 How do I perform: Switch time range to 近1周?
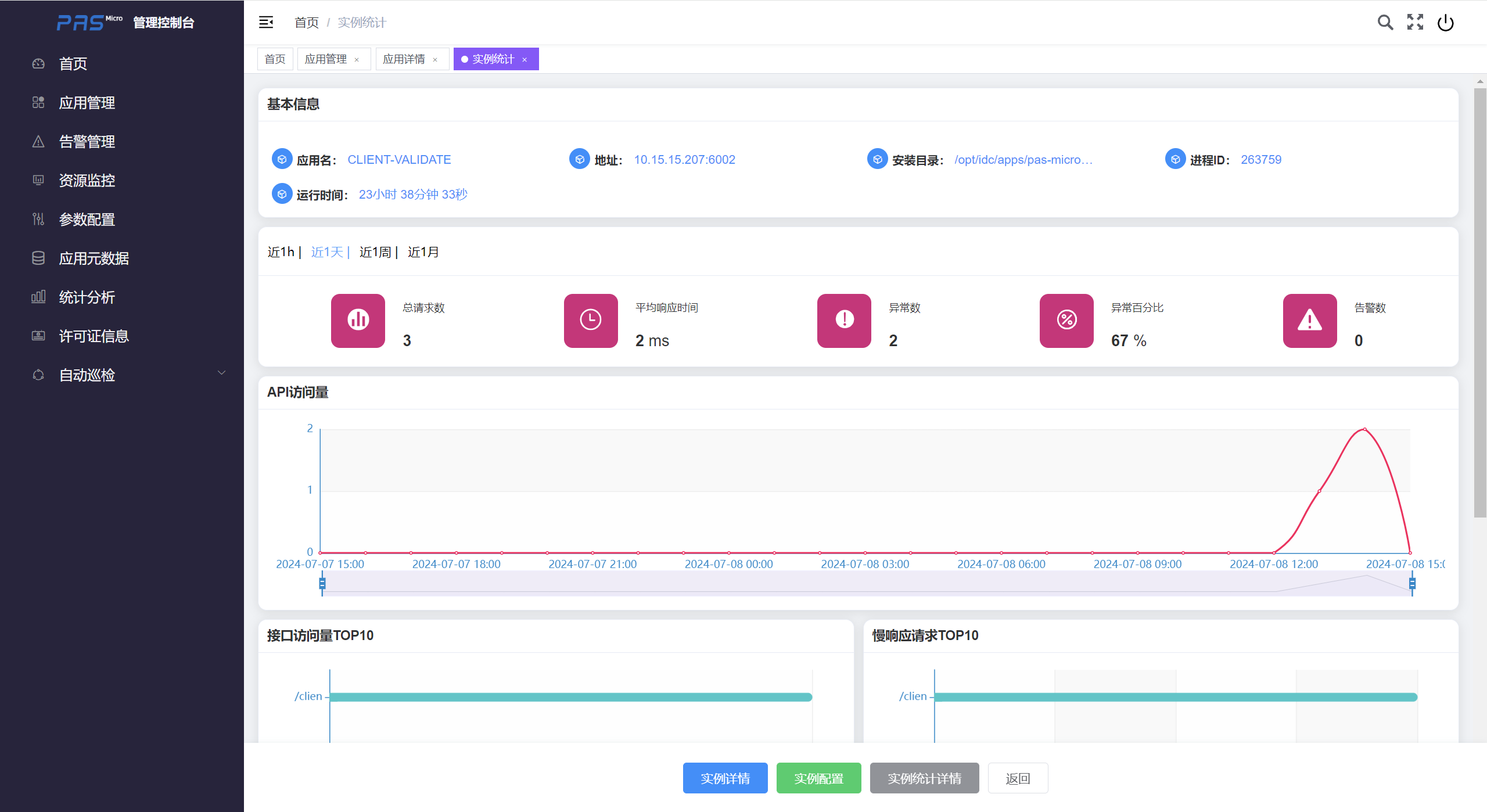375,252
